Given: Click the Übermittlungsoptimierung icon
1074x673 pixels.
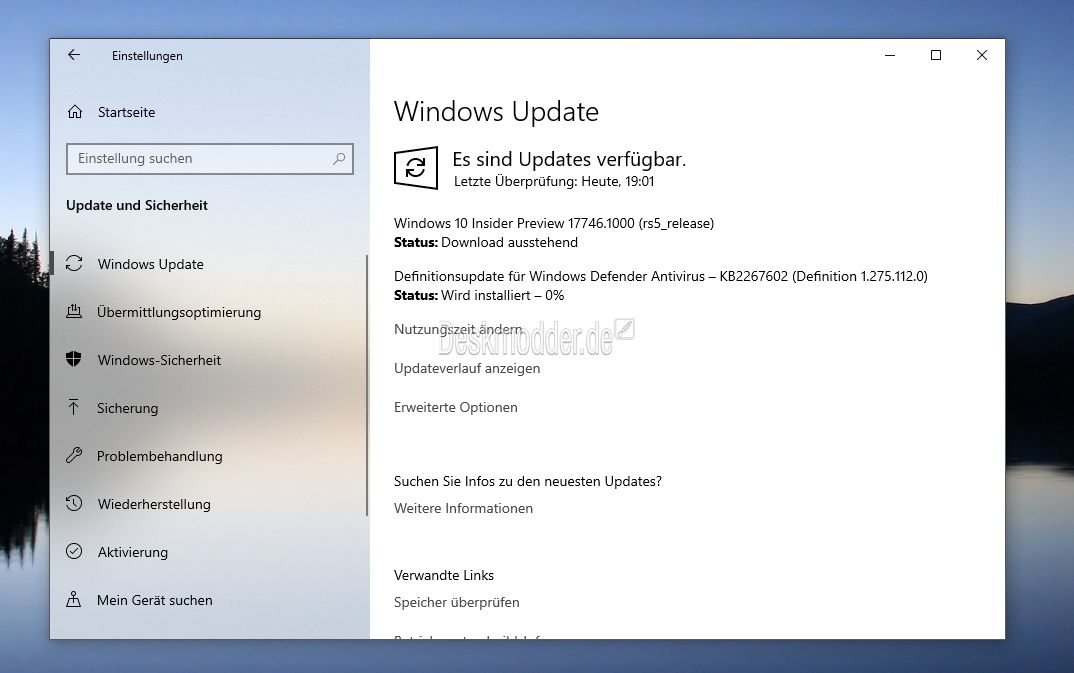Looking at the screenshot, I should 74,312.
